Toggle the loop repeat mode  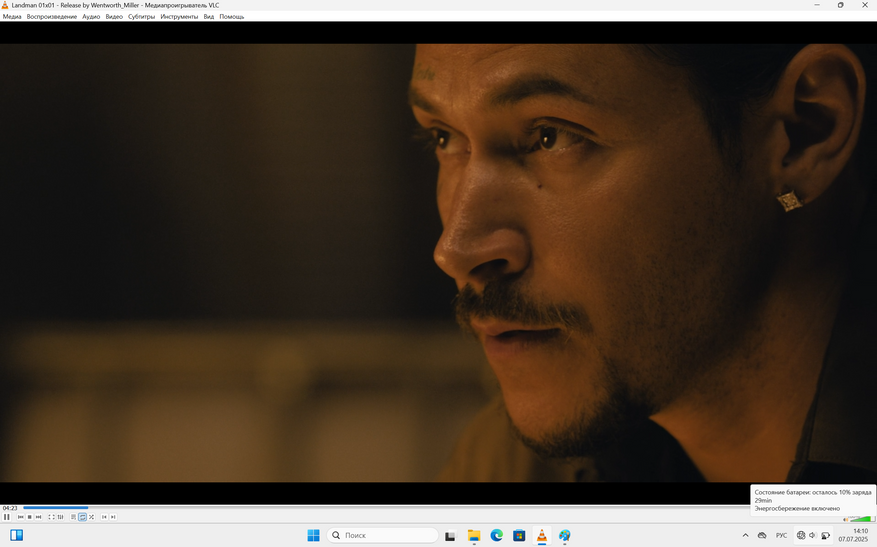[x=82, y=517]
